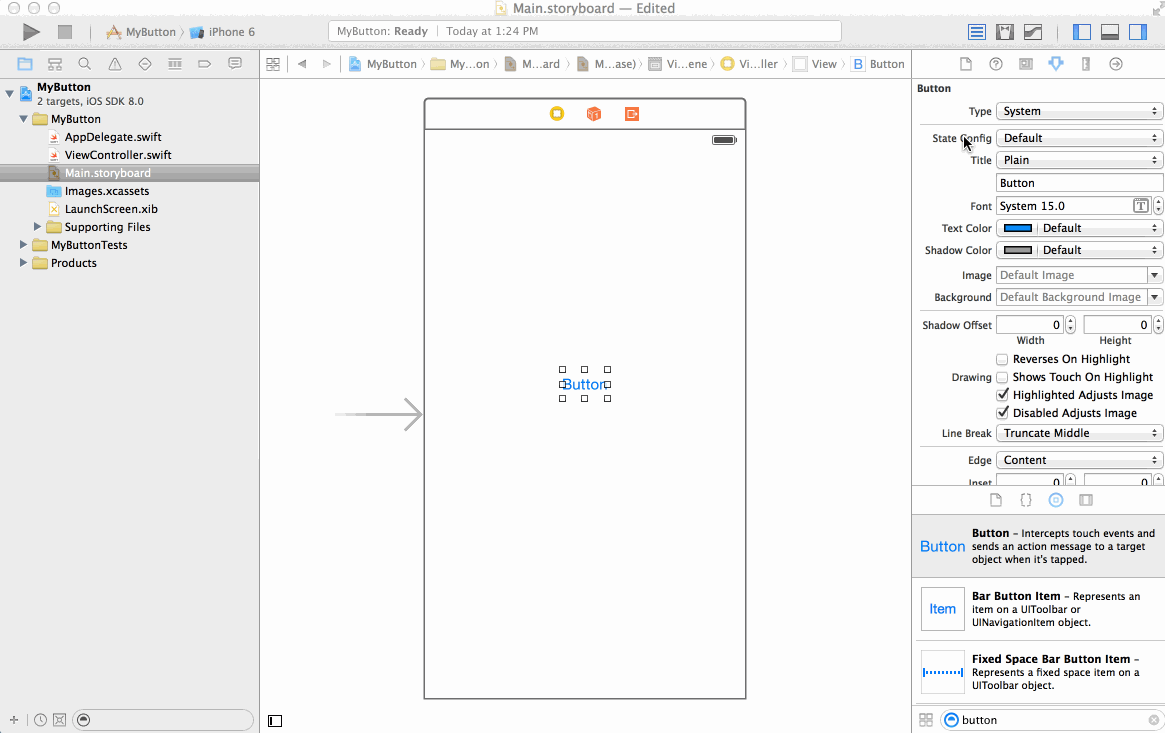
Task: Uncheck Highlighted Adjusts Image
Action: 1002,395
